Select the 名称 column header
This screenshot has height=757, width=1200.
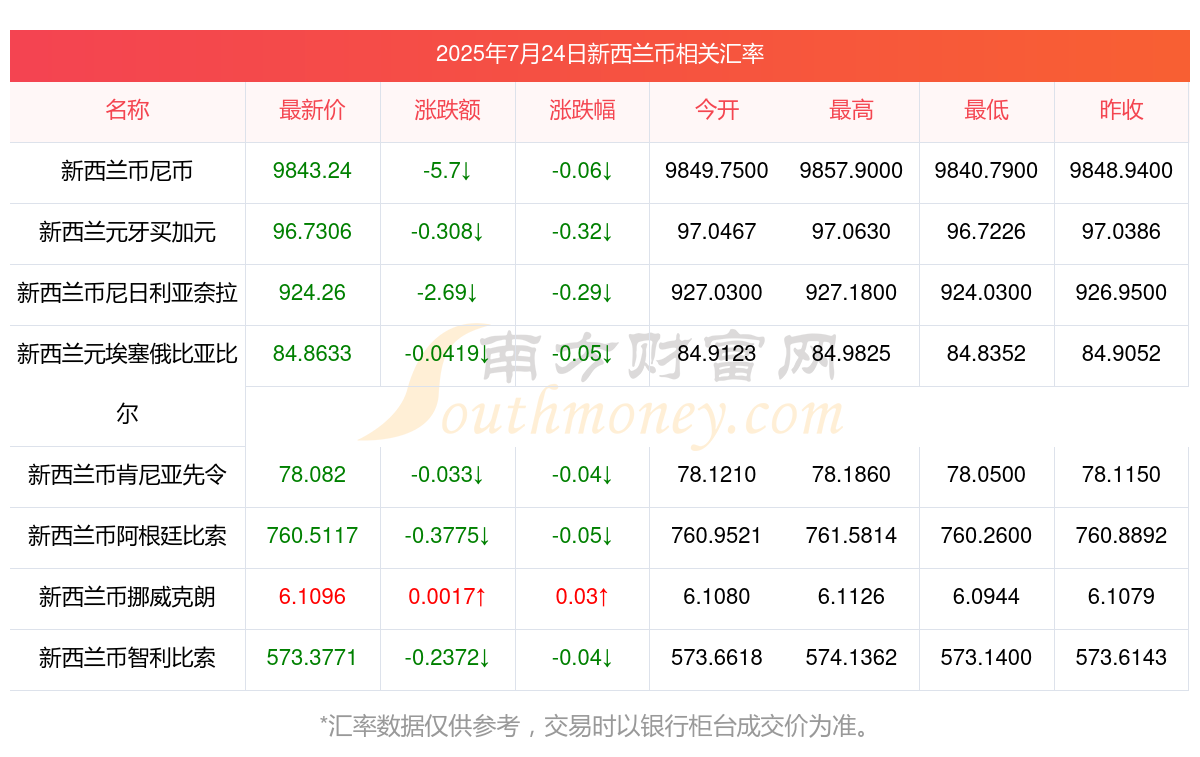tap(127, 110)
